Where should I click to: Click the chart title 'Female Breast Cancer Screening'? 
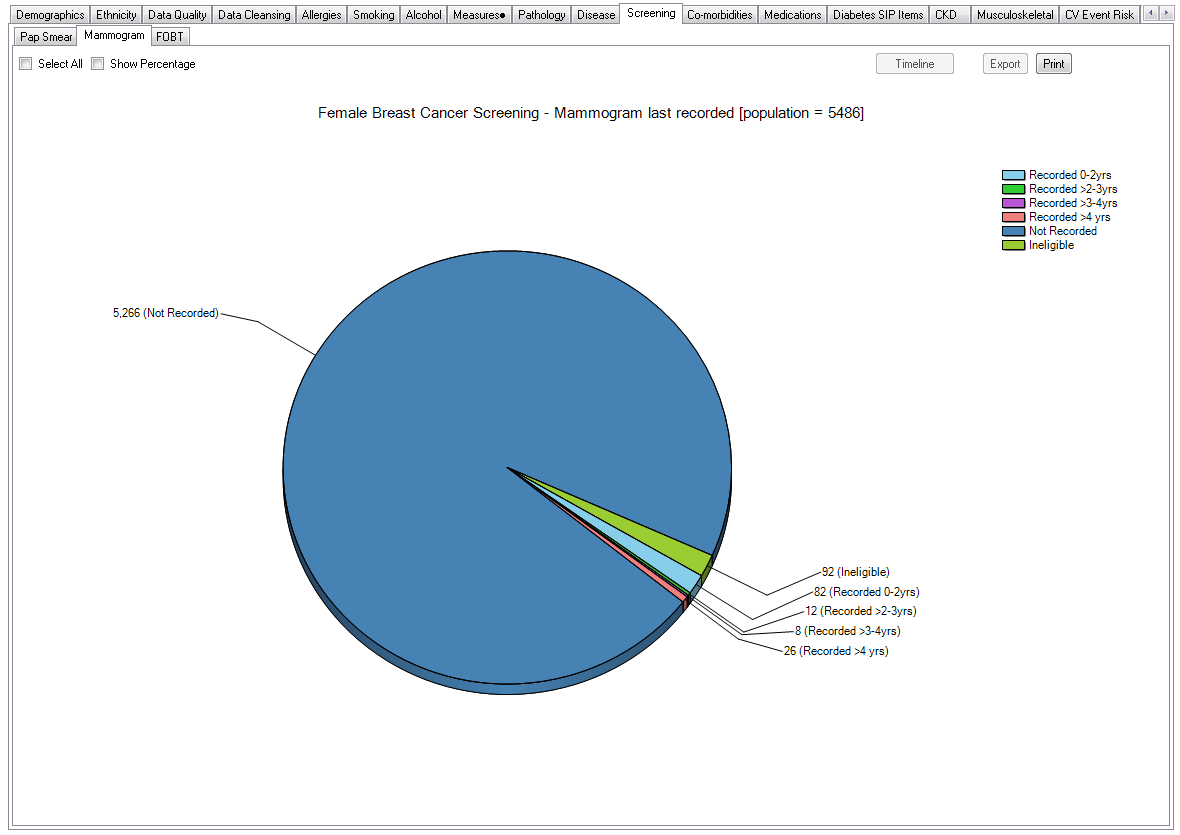pyautogui.click(x=428, y=113)
